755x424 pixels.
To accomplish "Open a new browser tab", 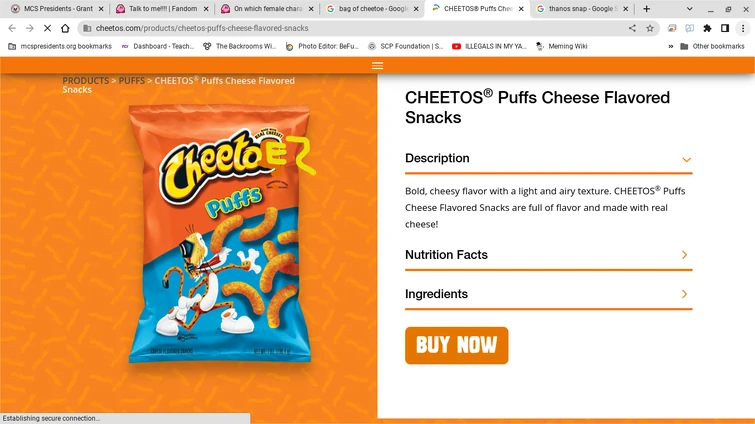I will pyautogui.click(x=647, y=9).
